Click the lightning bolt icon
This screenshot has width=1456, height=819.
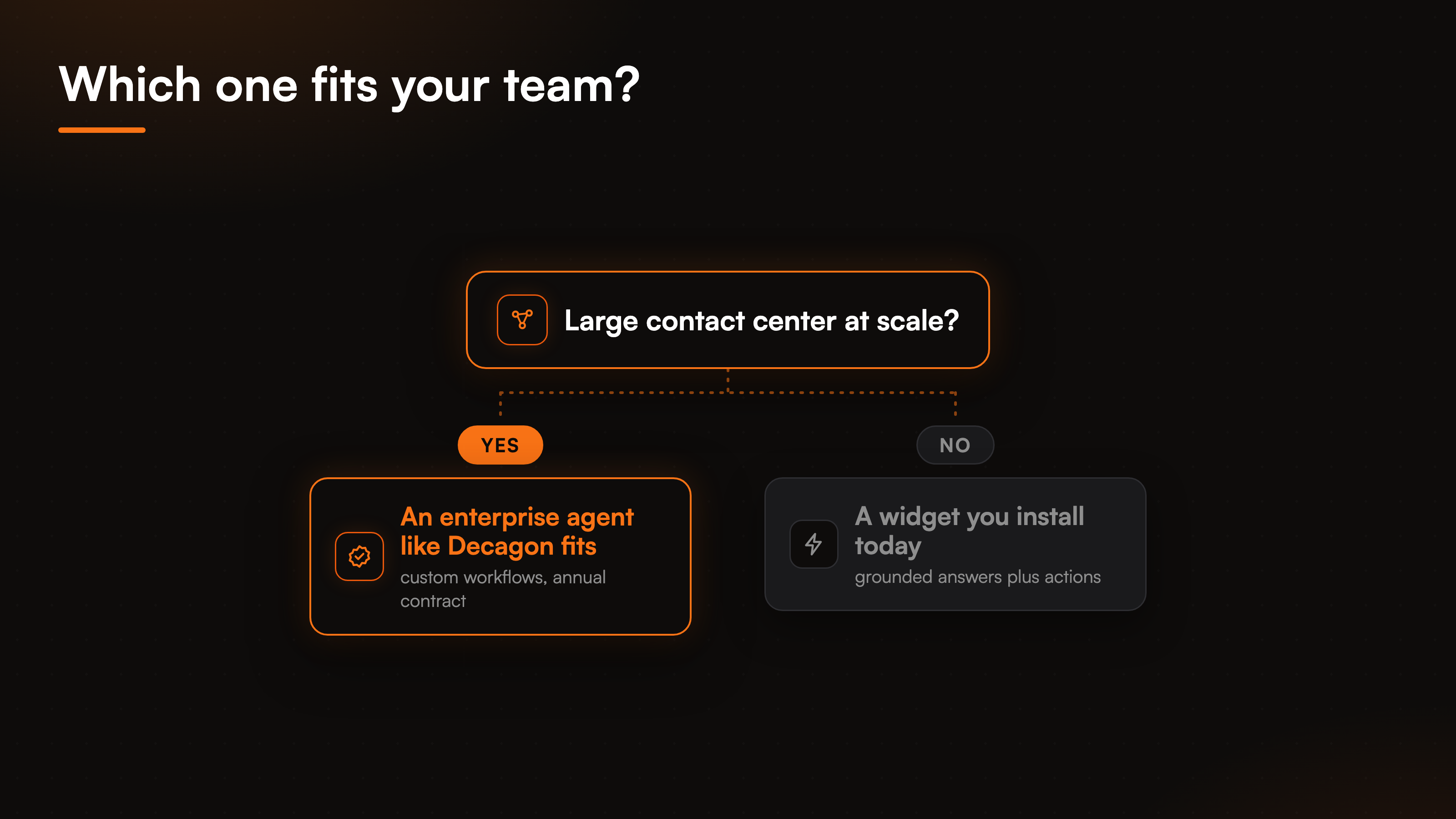pyautogui.click(x=814, y=544)
